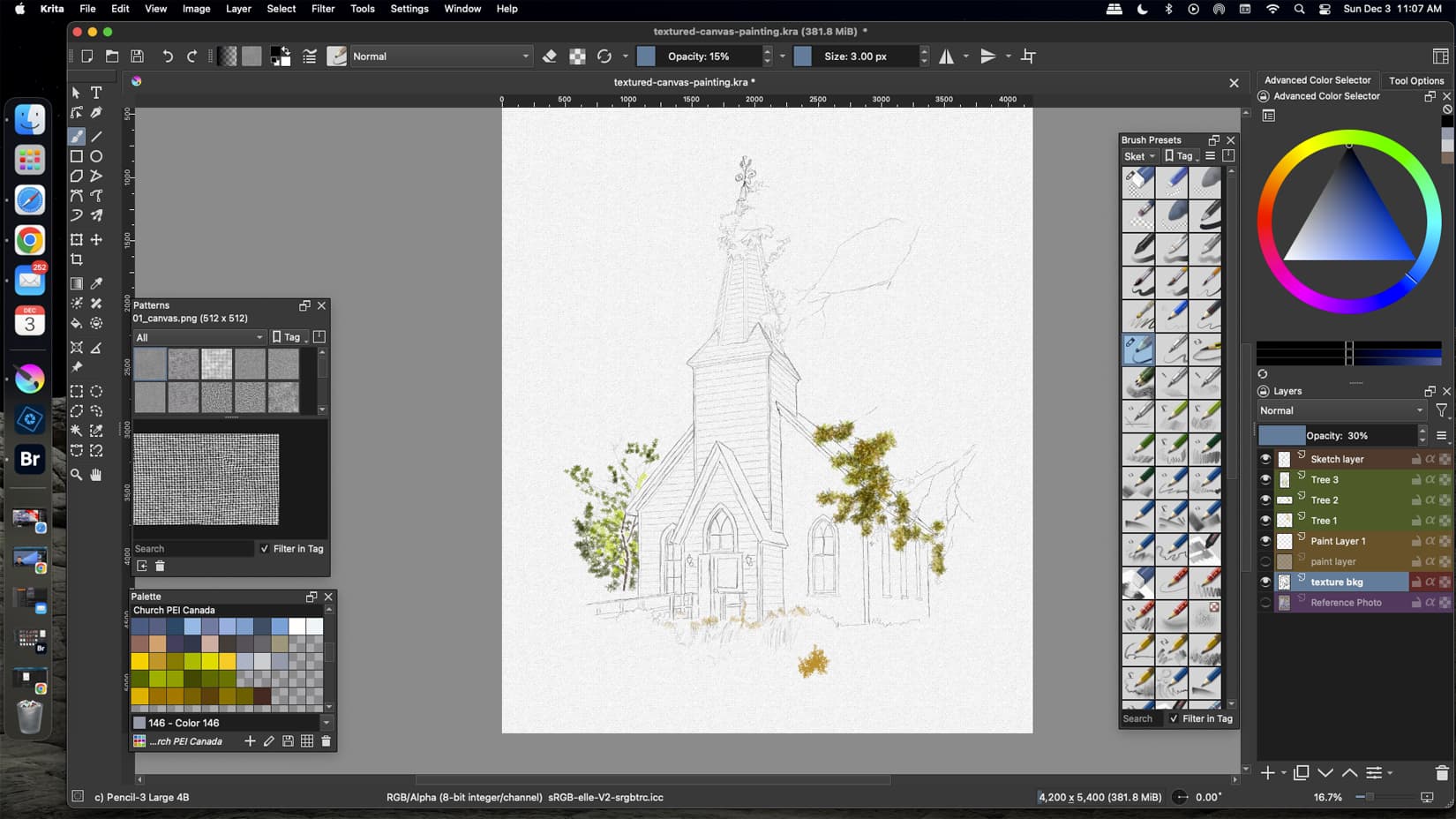
Task: Click the delete layer trash icon
Action: (x=1441, y=773)
